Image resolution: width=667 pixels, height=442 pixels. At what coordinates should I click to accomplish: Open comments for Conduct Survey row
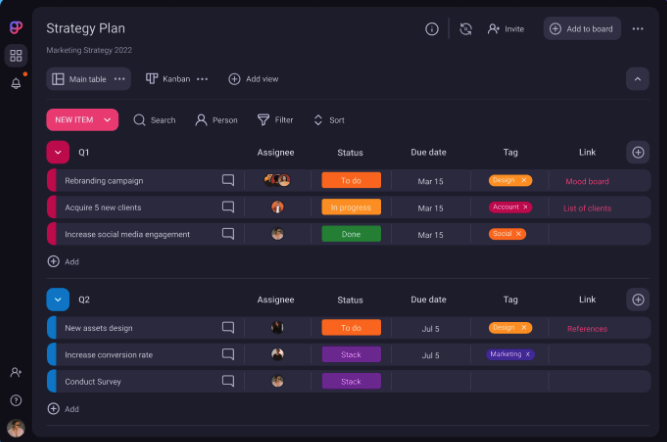(228, 381)
